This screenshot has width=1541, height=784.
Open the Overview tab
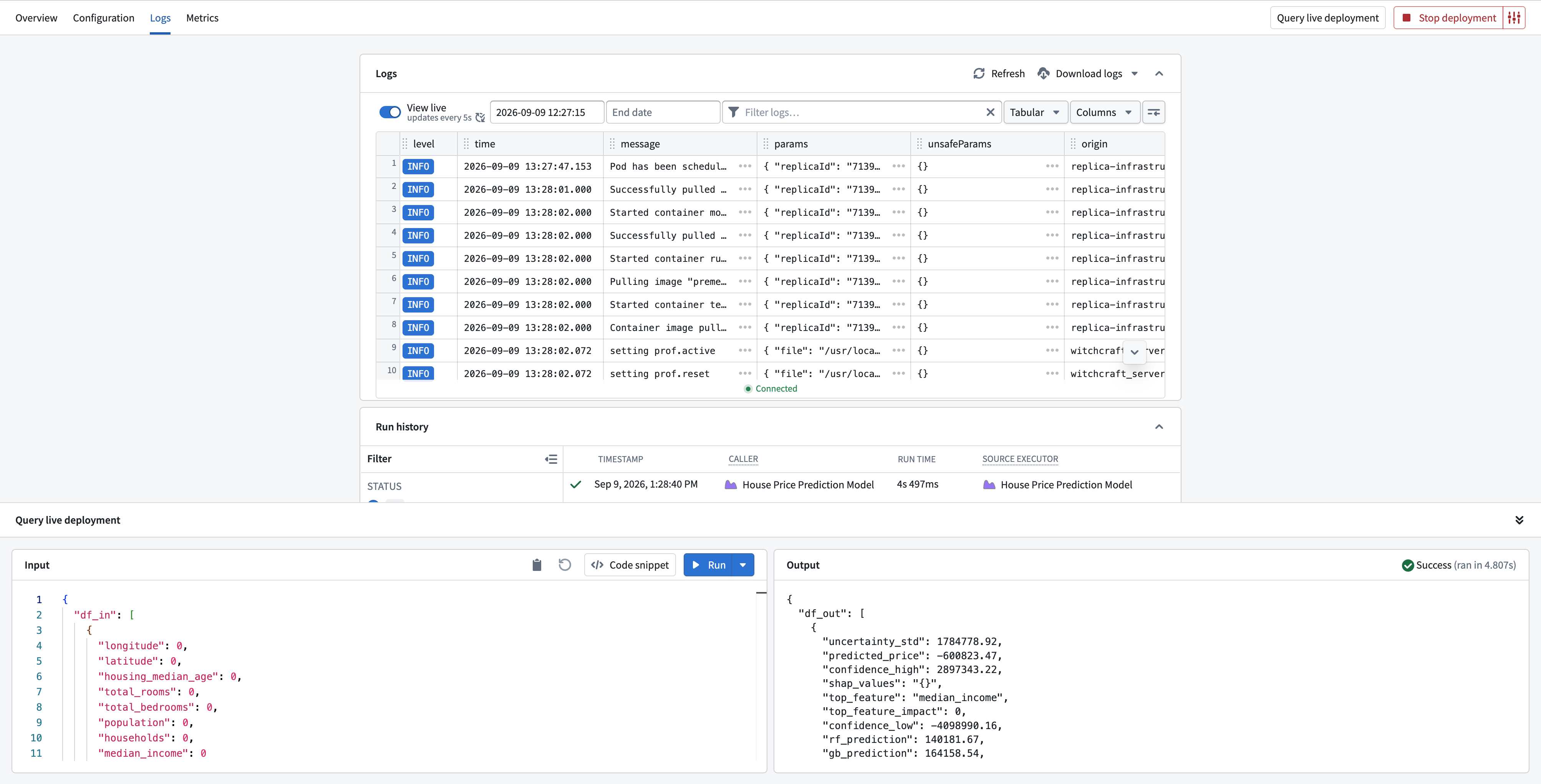pyautogui.click(x=36, y=18)
